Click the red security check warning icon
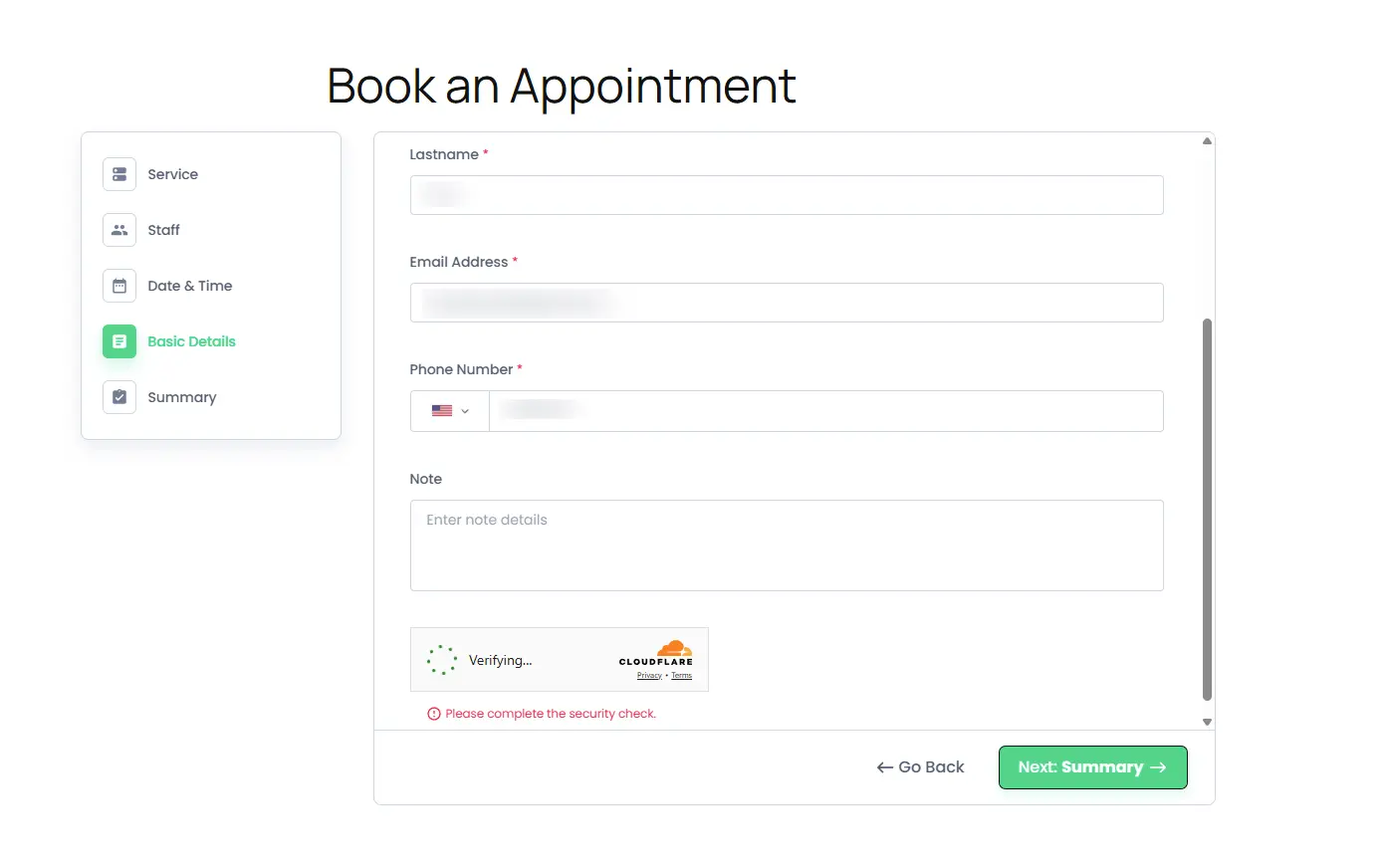 tap(434, 714)
